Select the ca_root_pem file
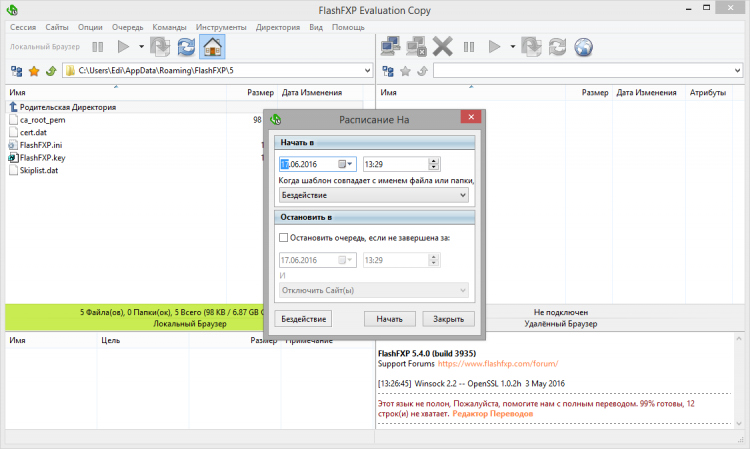The width and height of the screenshot is (750, 449). coord(43,120)
